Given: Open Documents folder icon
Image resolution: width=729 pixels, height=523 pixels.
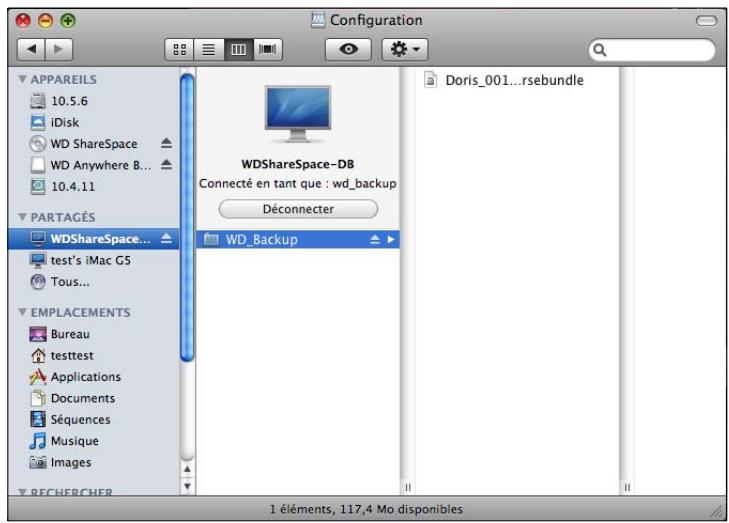Looking at the screenshot, I should (38, 398).
